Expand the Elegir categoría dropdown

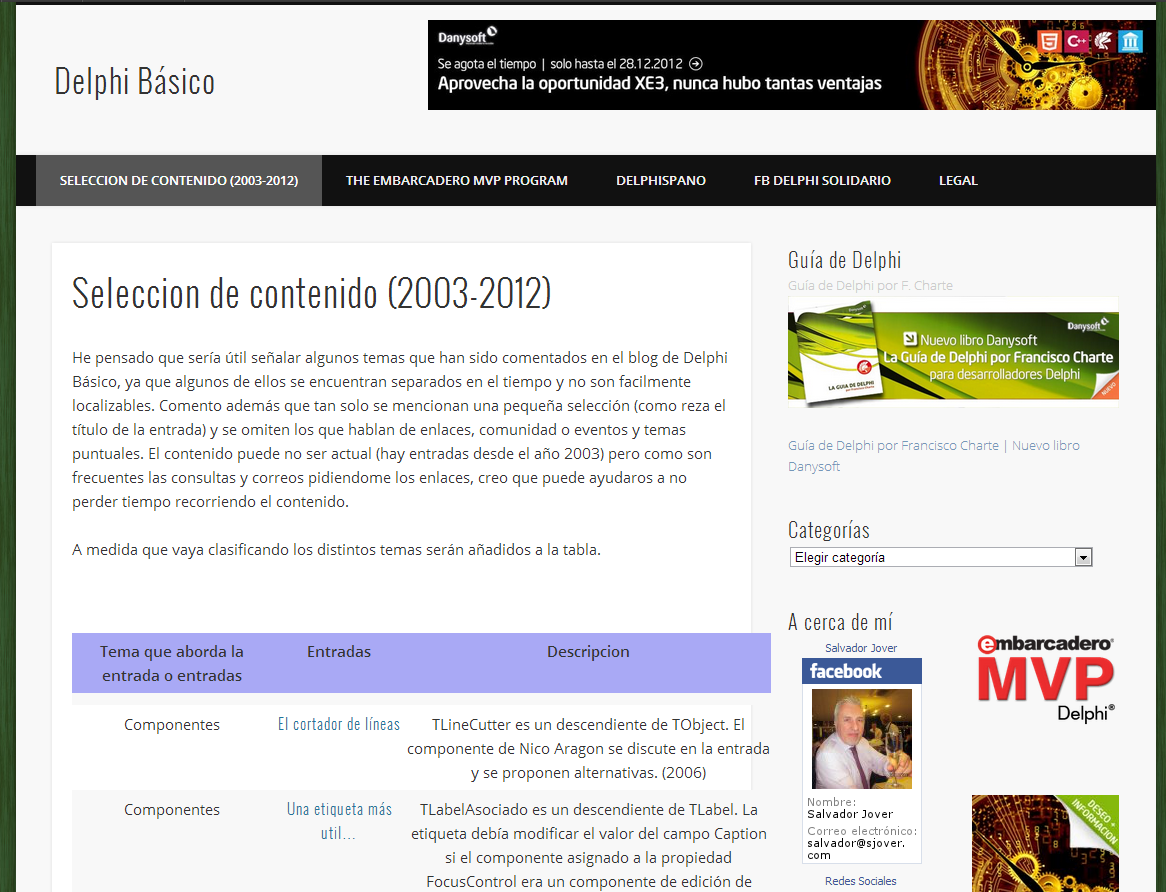pos(931,558)
